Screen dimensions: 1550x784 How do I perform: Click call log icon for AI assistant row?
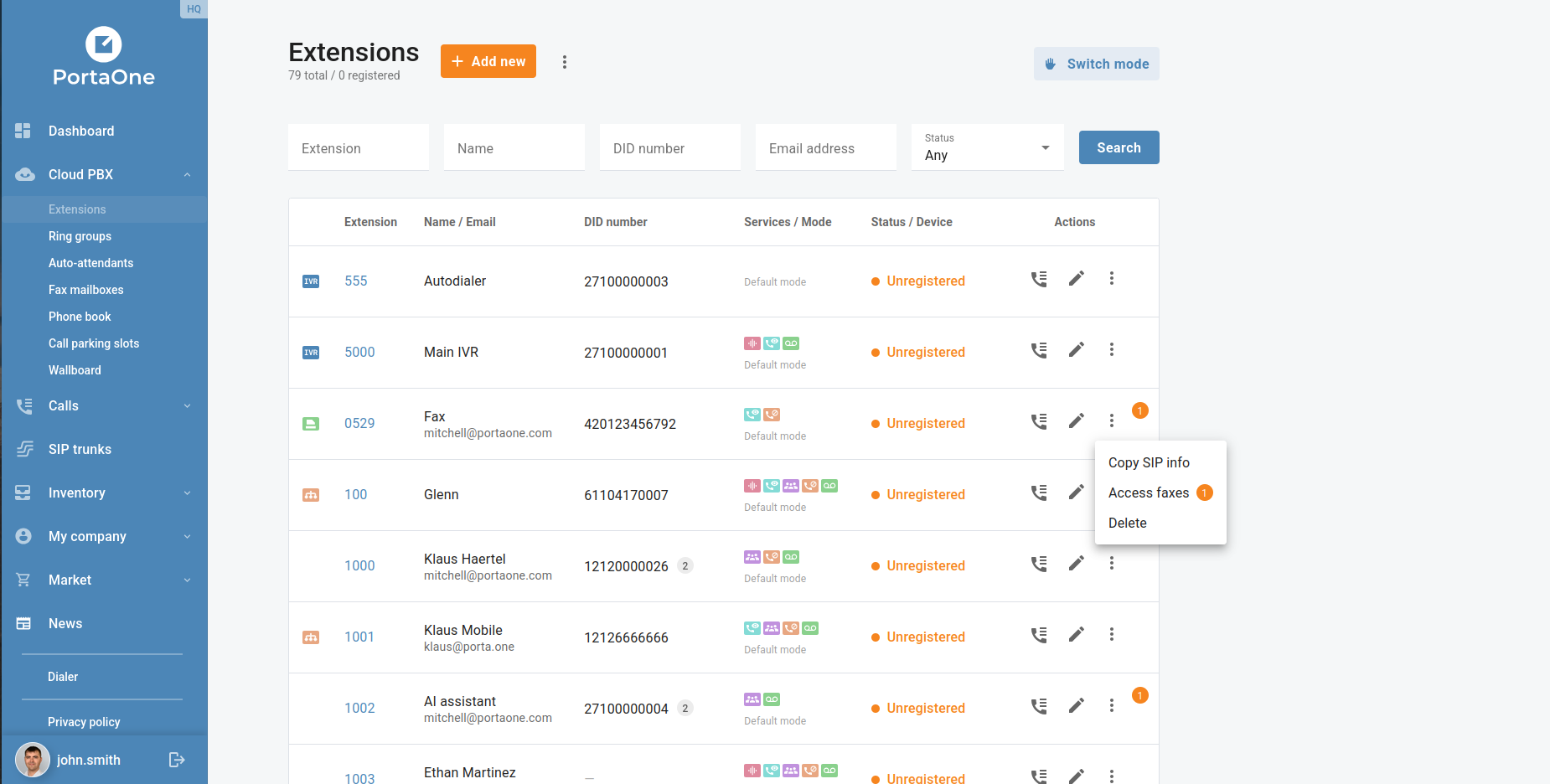tap(1039, 706)
